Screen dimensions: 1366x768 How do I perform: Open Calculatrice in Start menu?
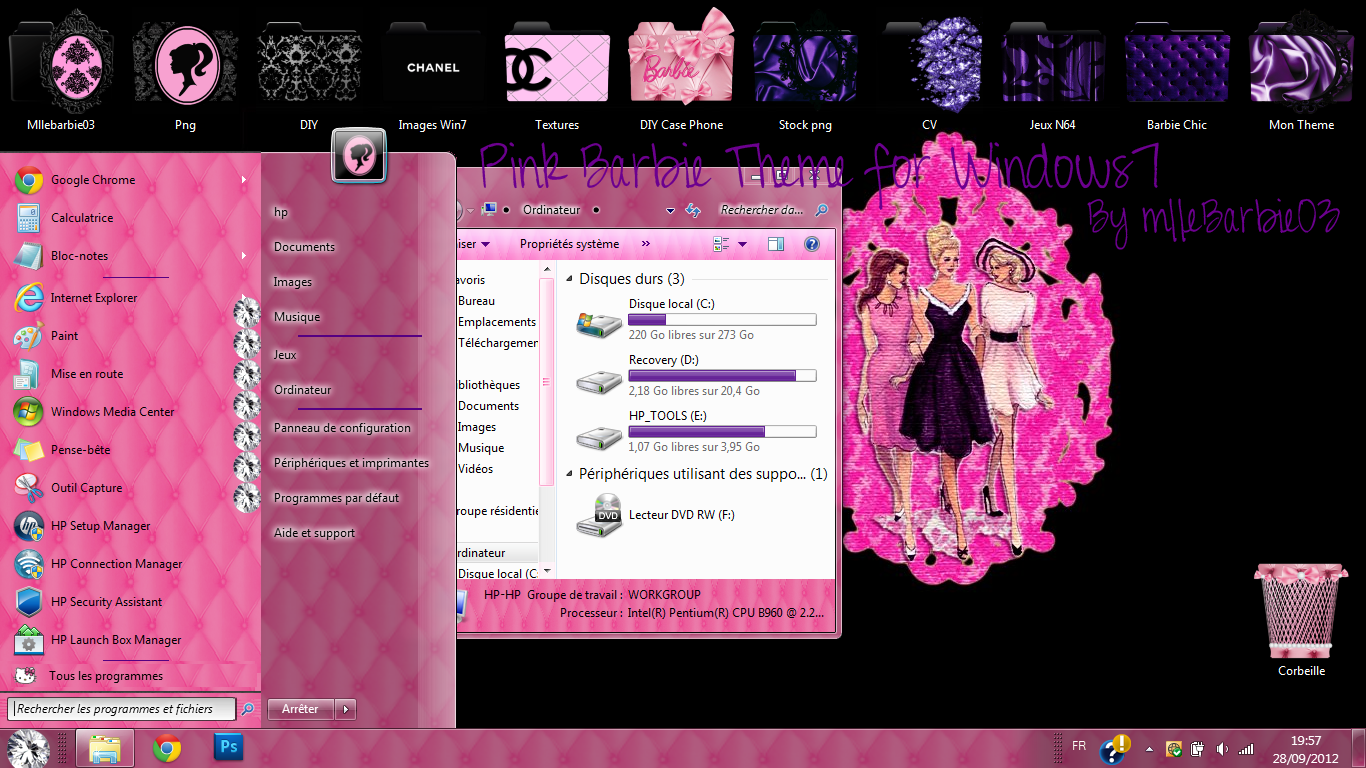click(130, 218)
